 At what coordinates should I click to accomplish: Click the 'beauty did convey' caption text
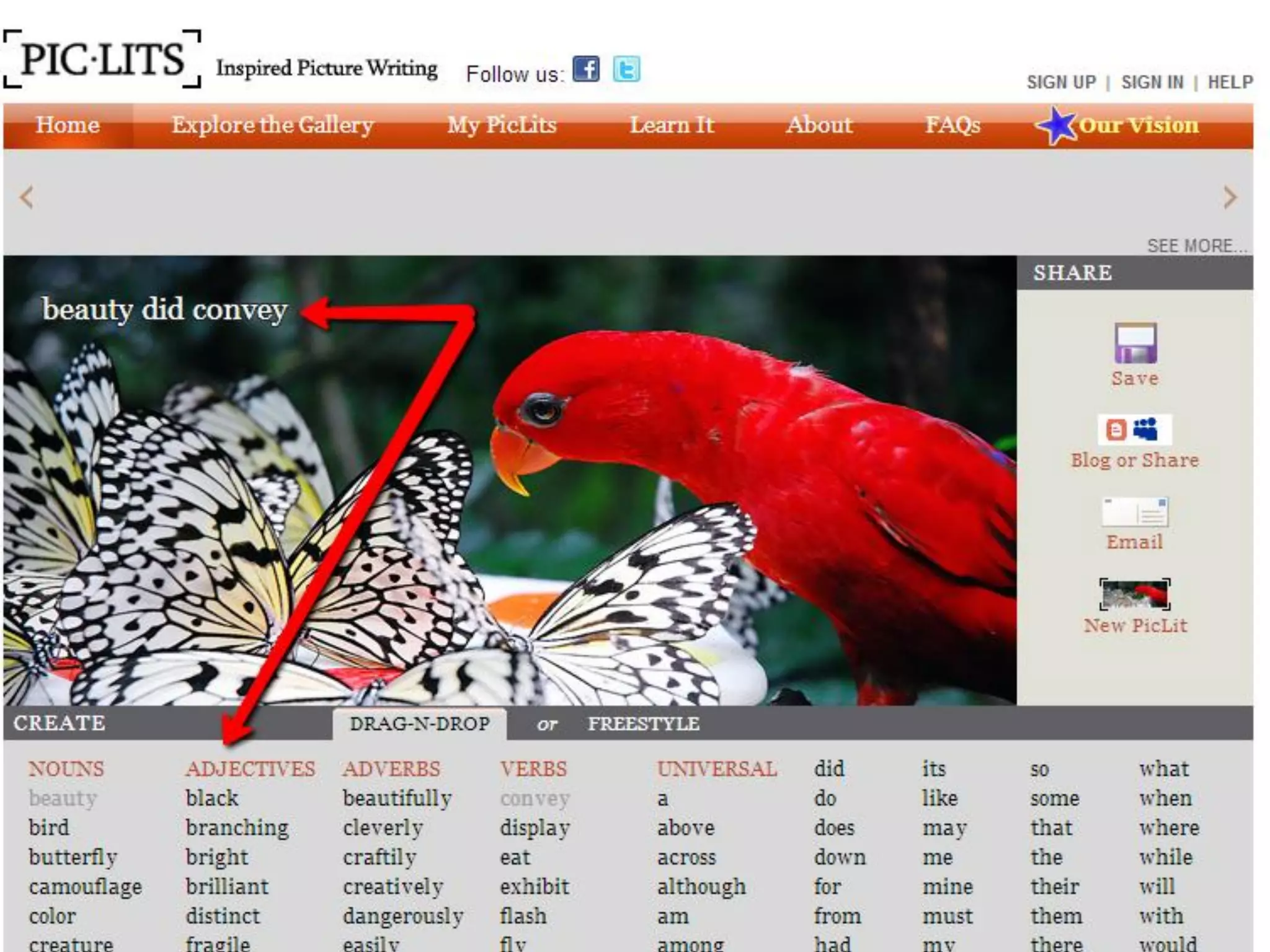(165, 309)
